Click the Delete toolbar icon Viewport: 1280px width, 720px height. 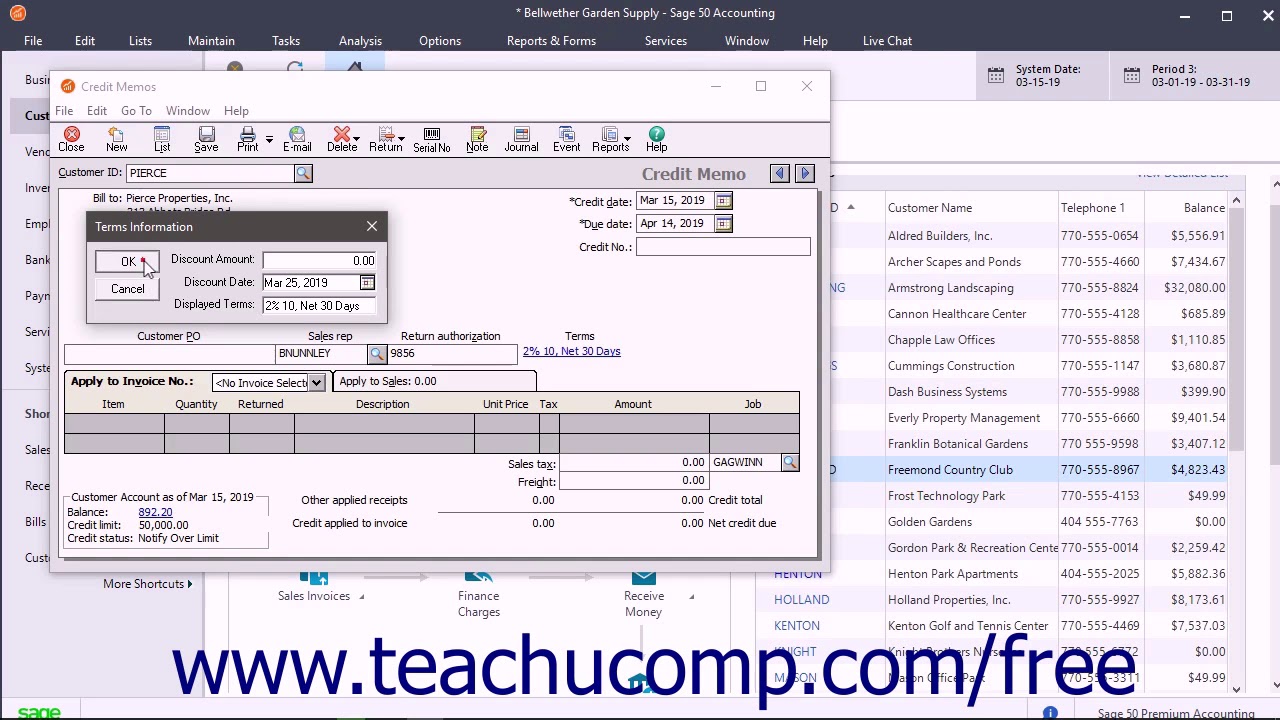point(342,139)
